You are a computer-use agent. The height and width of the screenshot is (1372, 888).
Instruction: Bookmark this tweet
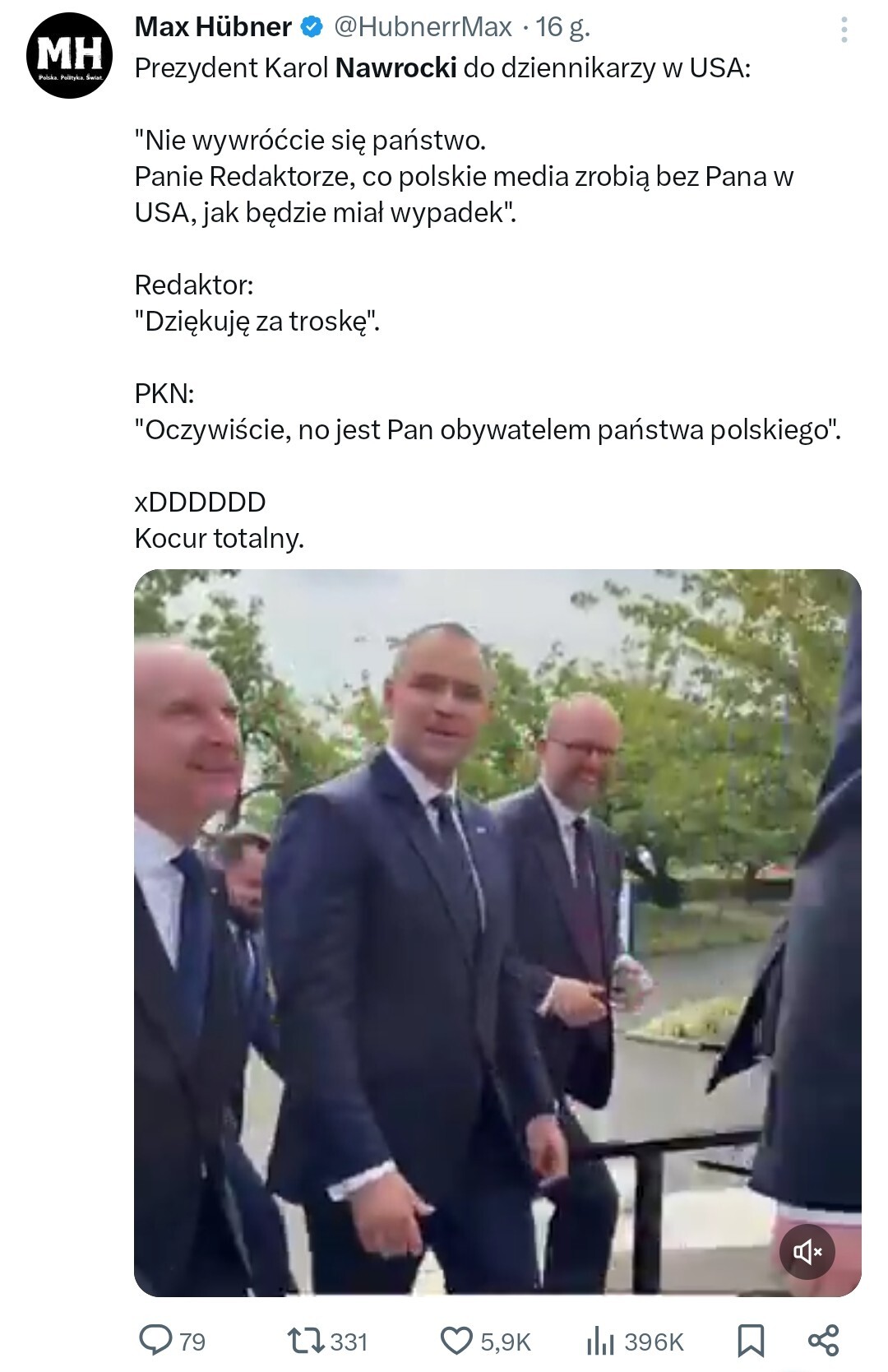click(751, 1341)
